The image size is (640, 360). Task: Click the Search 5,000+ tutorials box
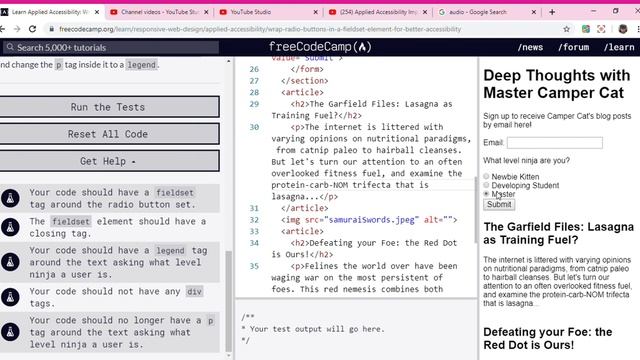click(111, 47)
